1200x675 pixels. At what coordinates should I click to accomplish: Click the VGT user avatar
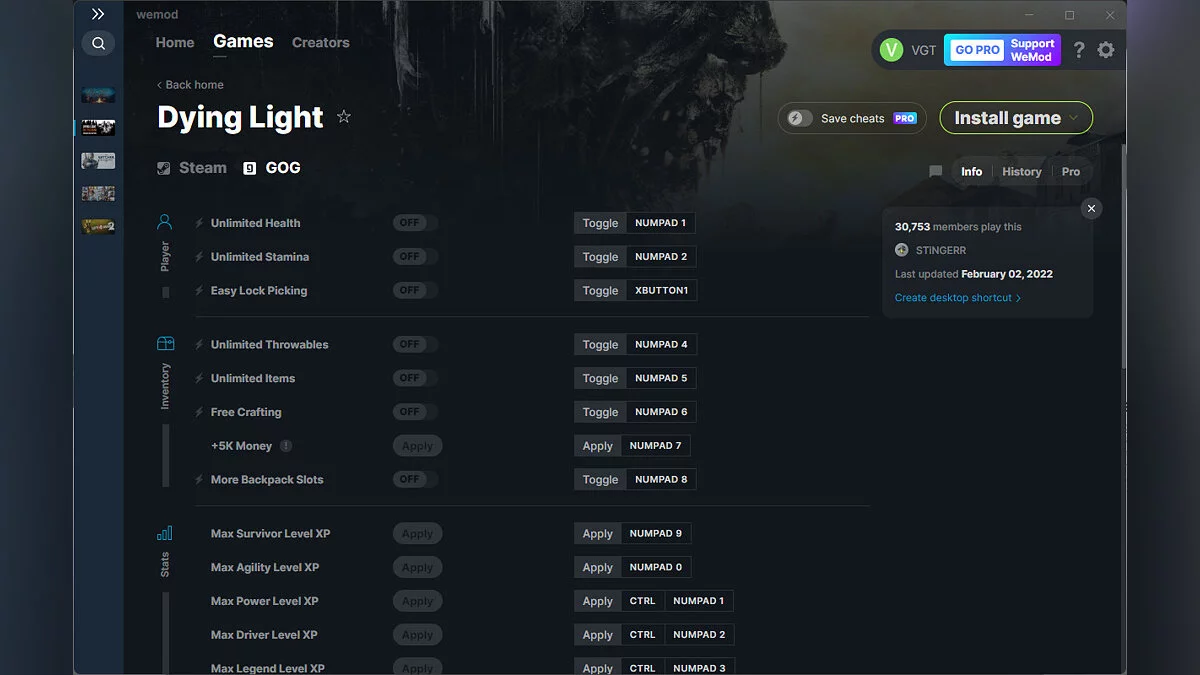tap(890, 50)
